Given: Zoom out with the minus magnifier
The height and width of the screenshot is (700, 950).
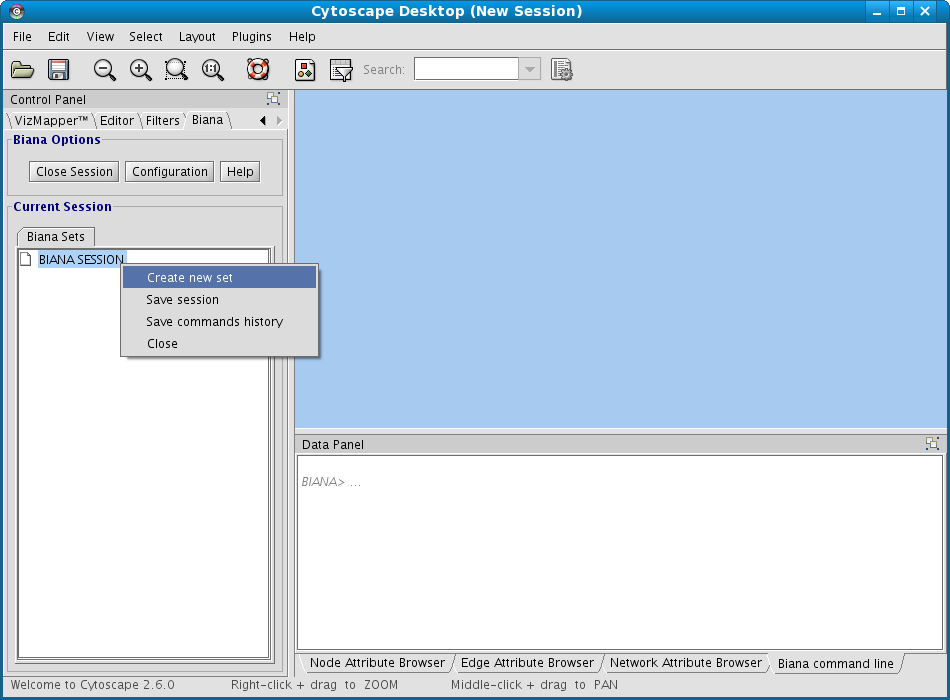Looking at the screenshot, I should [x=104, y=70].
